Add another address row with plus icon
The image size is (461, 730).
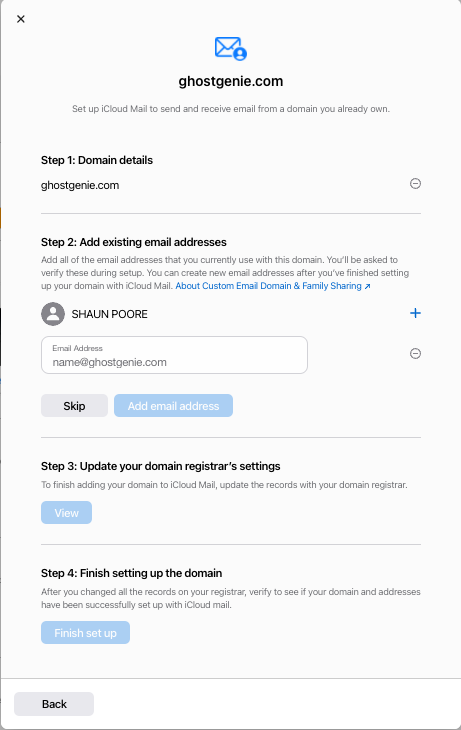415,313
